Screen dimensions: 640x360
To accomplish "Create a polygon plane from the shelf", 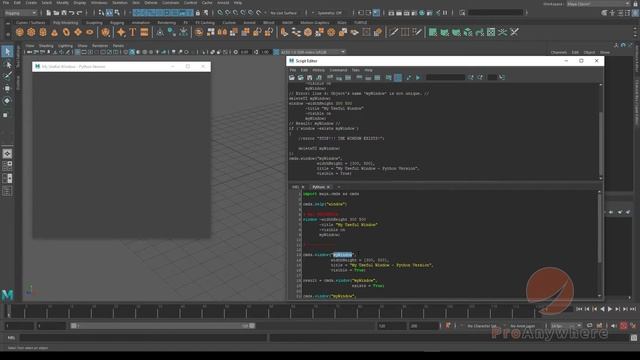I will pos(78,32).
